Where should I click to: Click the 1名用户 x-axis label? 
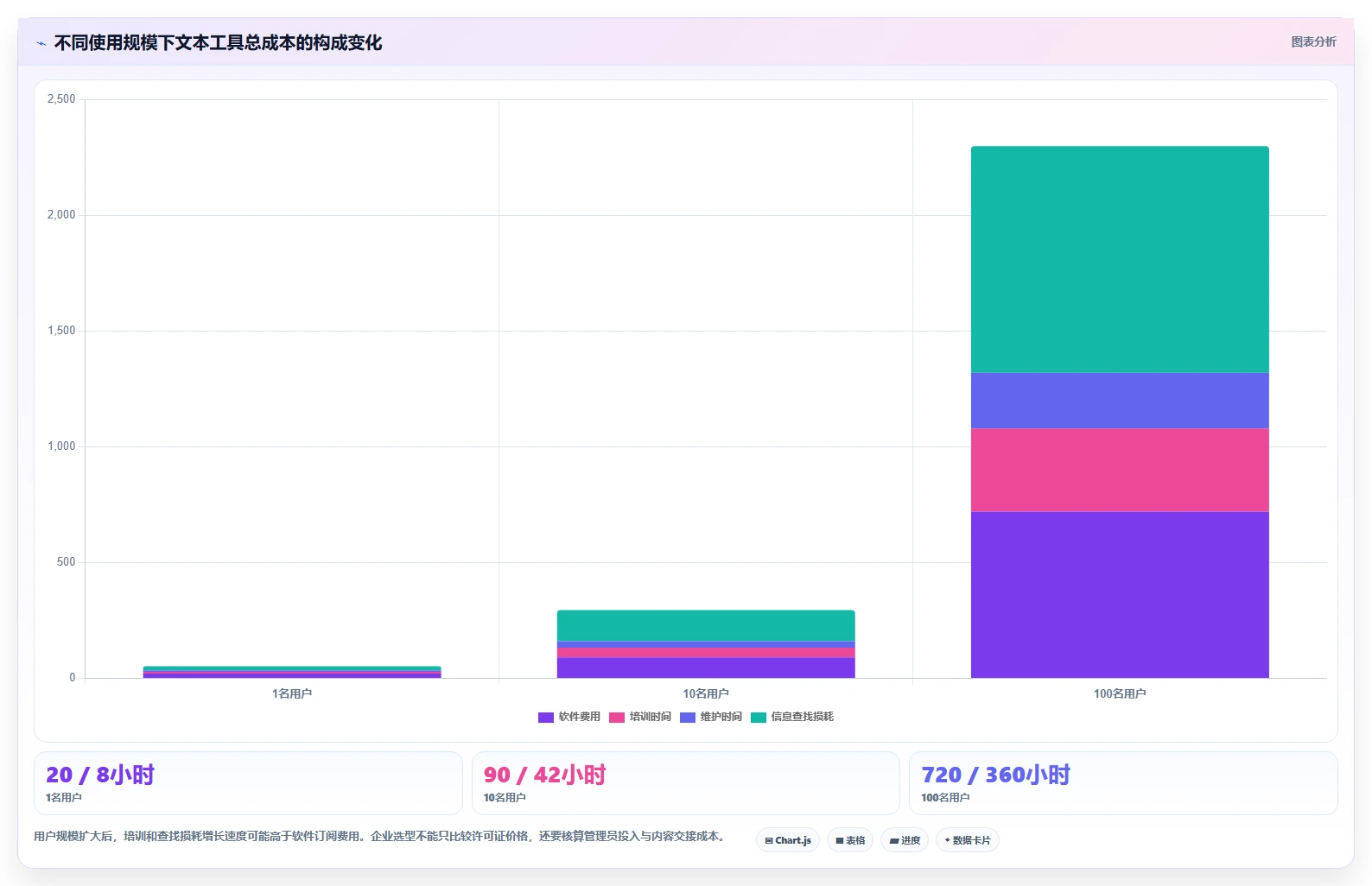(x=292, y=693)
